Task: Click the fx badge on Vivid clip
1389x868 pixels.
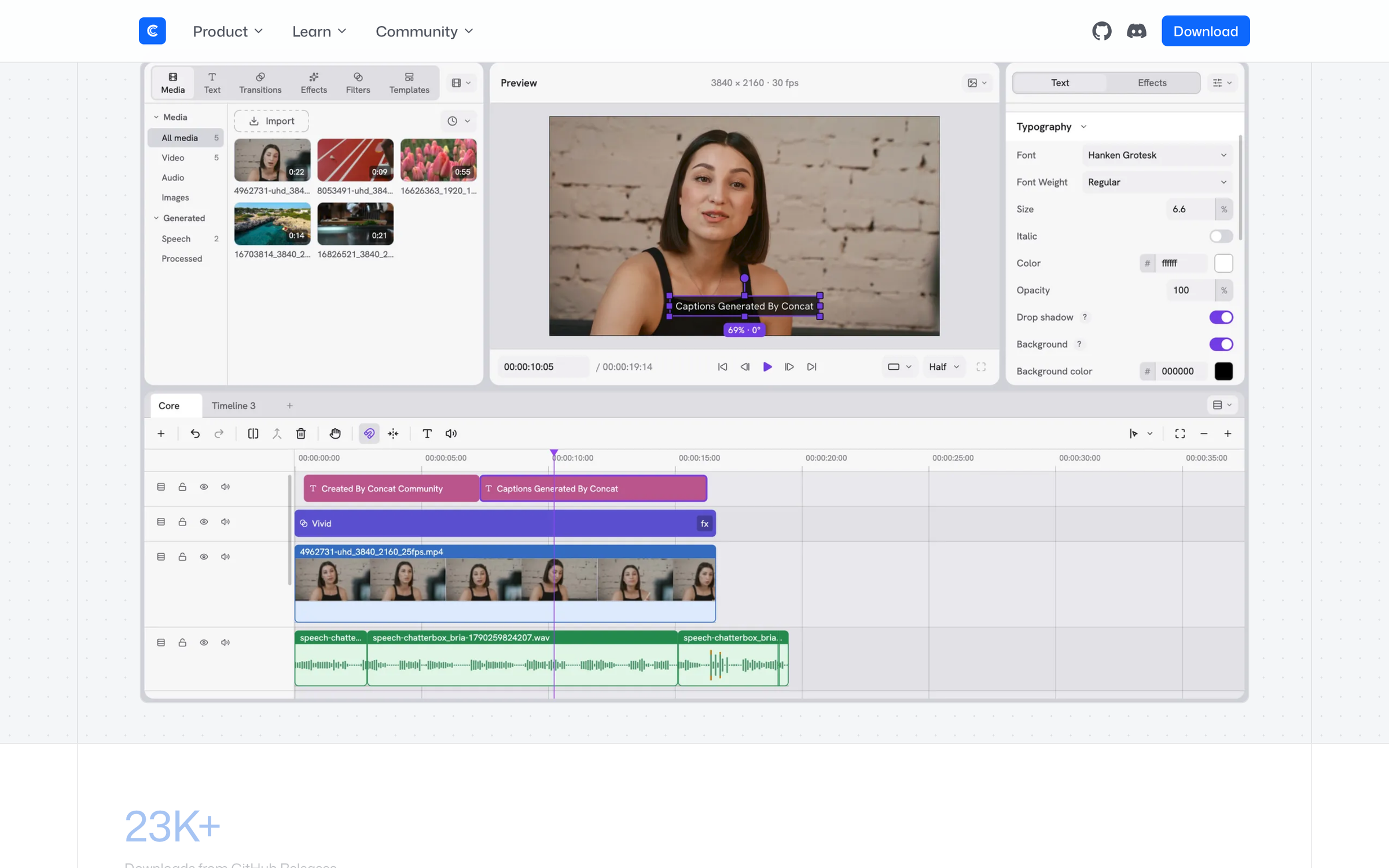Action: pyautogui.click(x=704, y=524)
